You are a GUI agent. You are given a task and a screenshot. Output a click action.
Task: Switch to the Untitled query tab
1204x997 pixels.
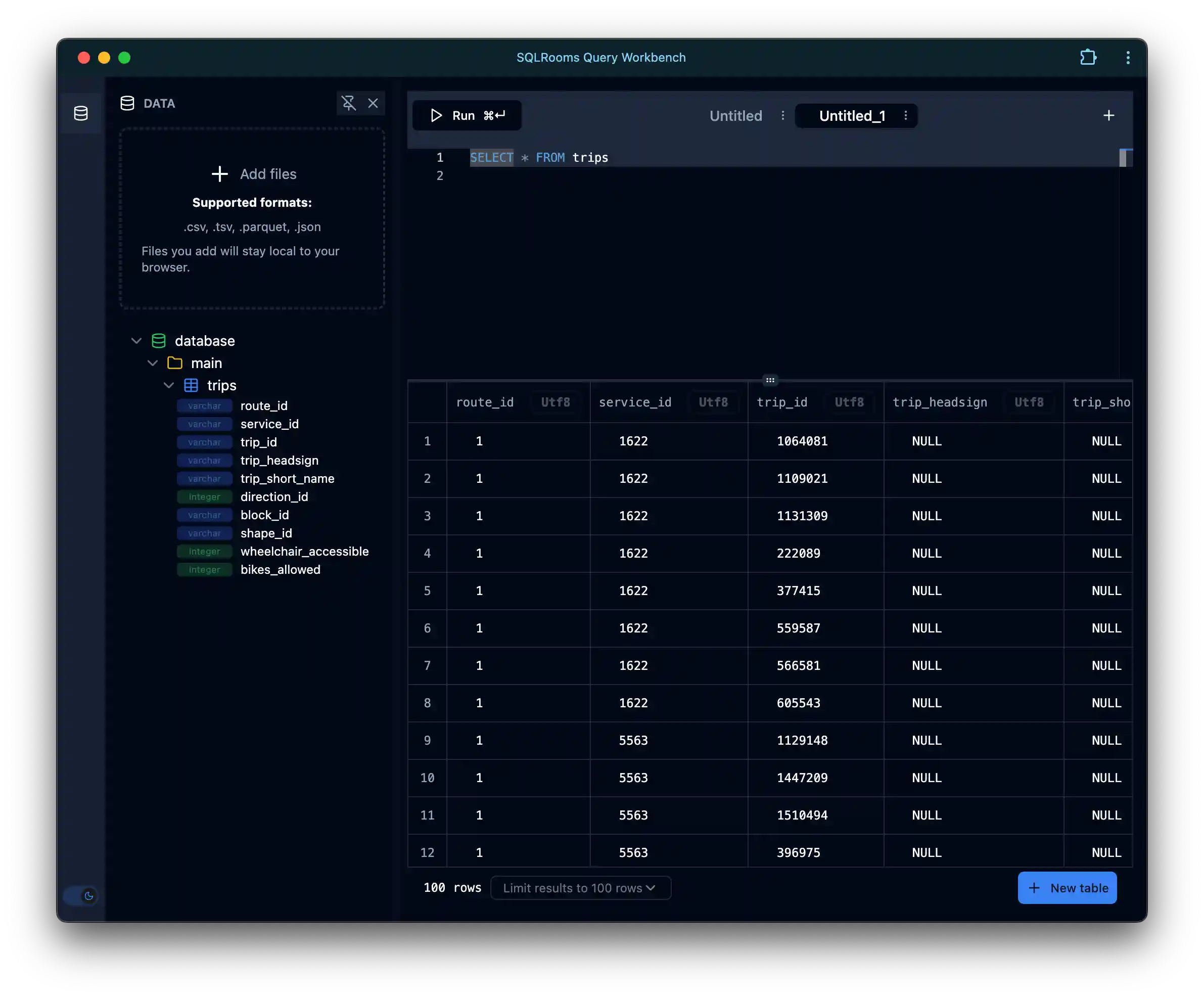(x=735, y=115)
